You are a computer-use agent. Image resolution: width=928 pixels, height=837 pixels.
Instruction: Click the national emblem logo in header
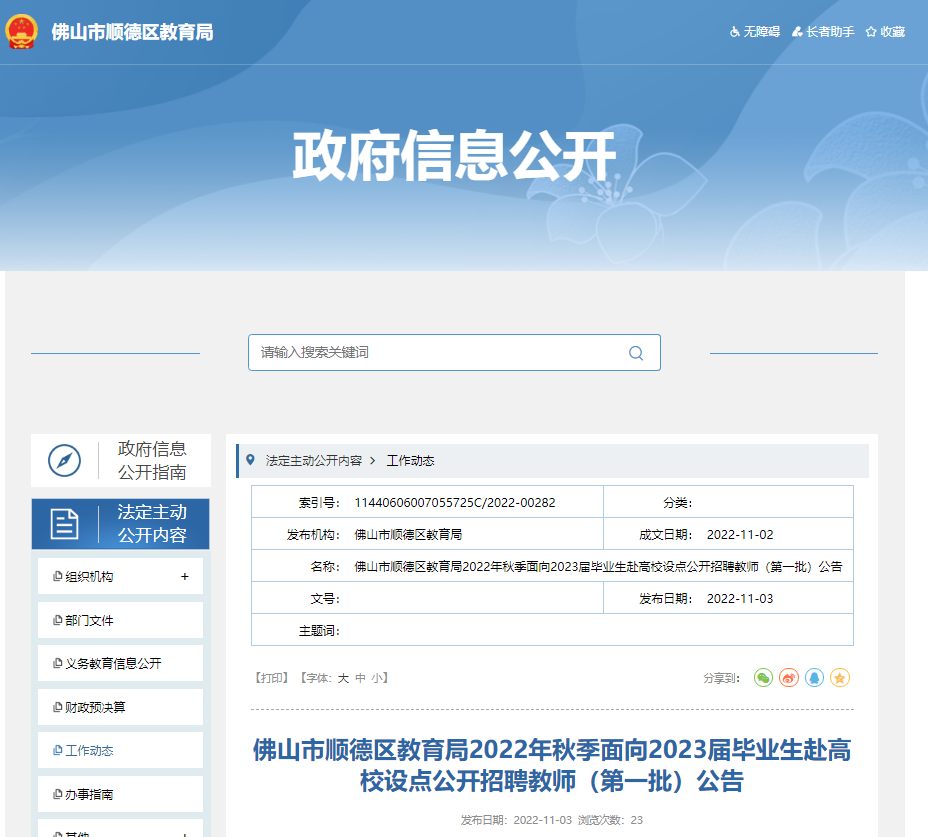point(21,32)
